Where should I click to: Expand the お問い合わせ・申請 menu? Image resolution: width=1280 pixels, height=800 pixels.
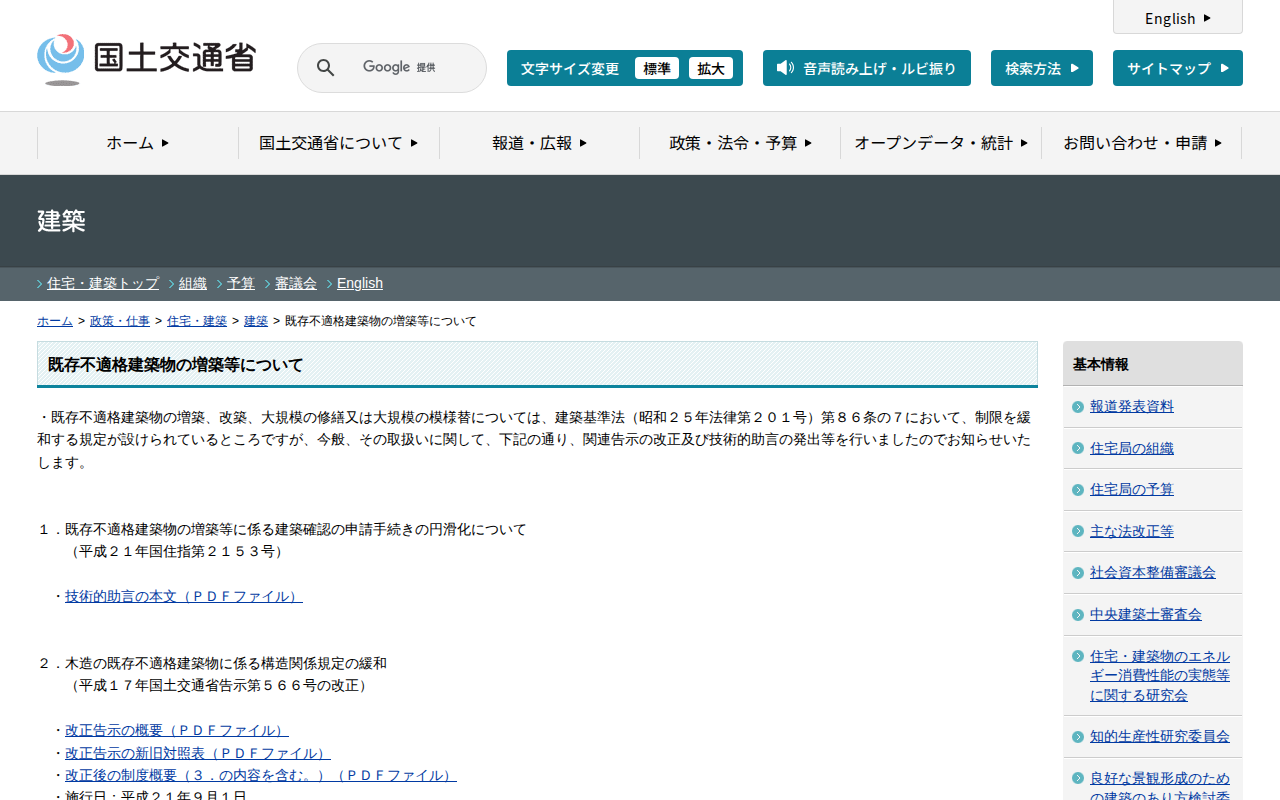(x=1142, y=143)
